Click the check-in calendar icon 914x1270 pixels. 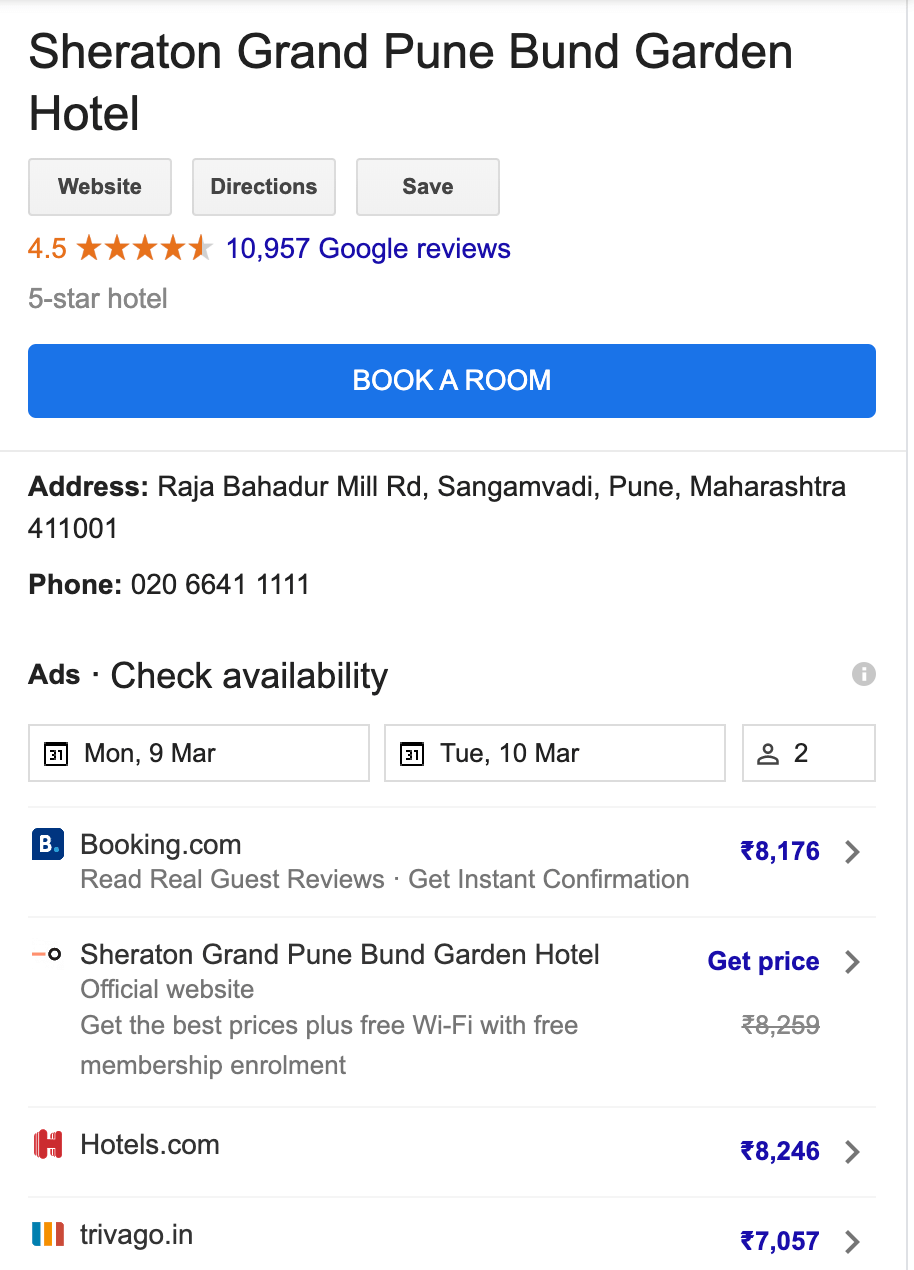coord(56,754)
